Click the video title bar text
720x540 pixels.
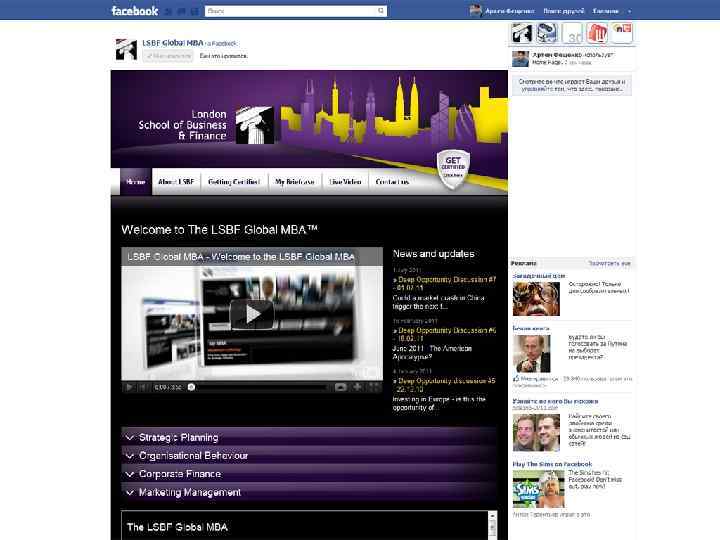pyautogui.click(x=241, y=257)
